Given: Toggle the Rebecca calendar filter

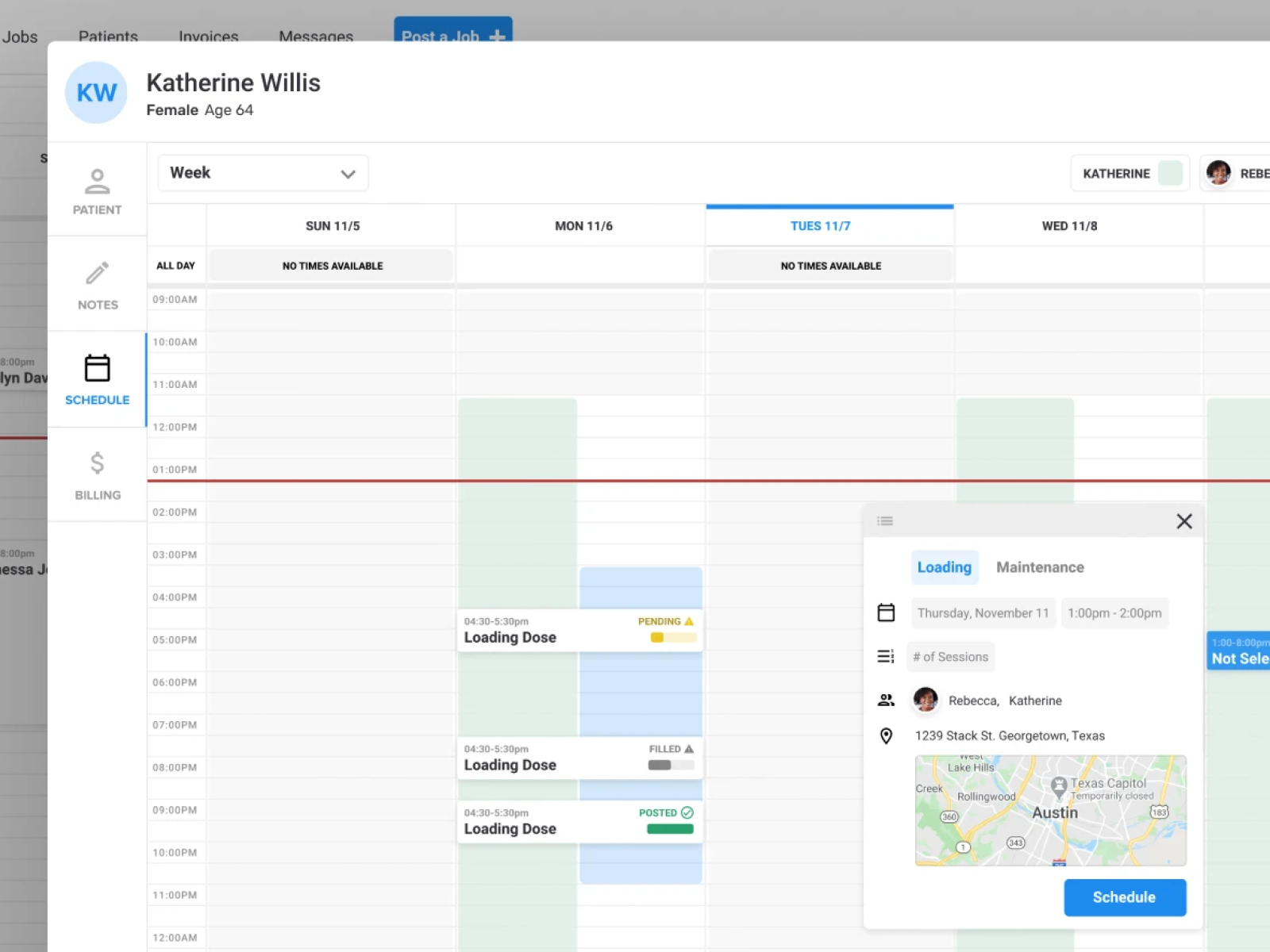Looking at the screenshot, I should coord(1235,173).
